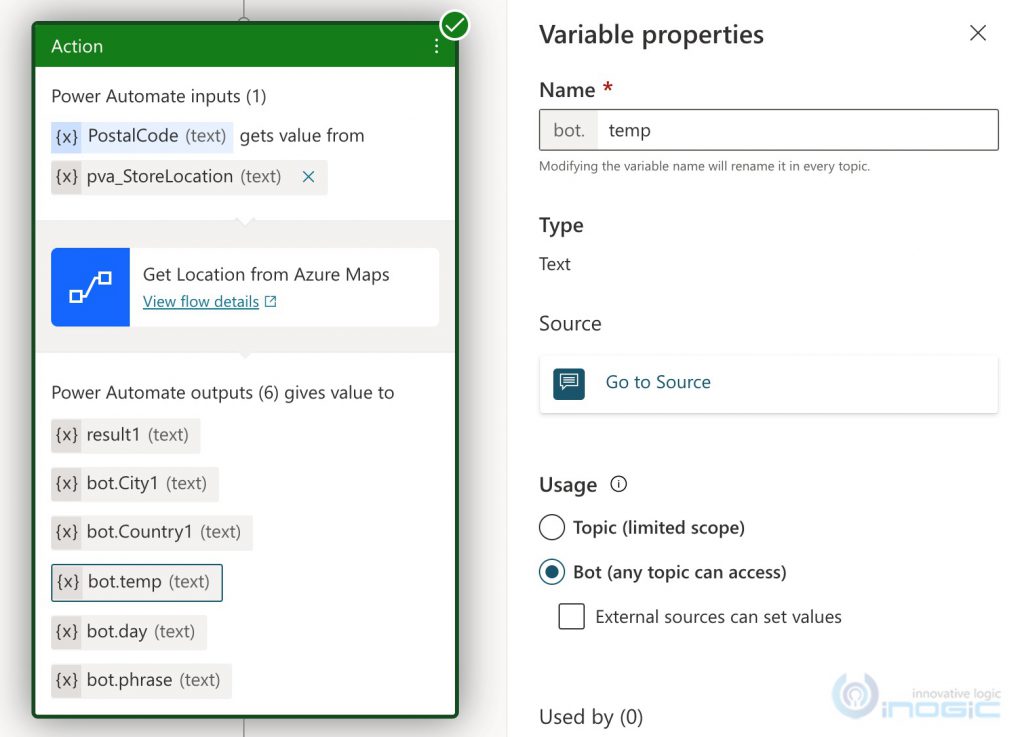
Task: Open the three-dot menu on the Action card
Action: (x=435, y=46)
